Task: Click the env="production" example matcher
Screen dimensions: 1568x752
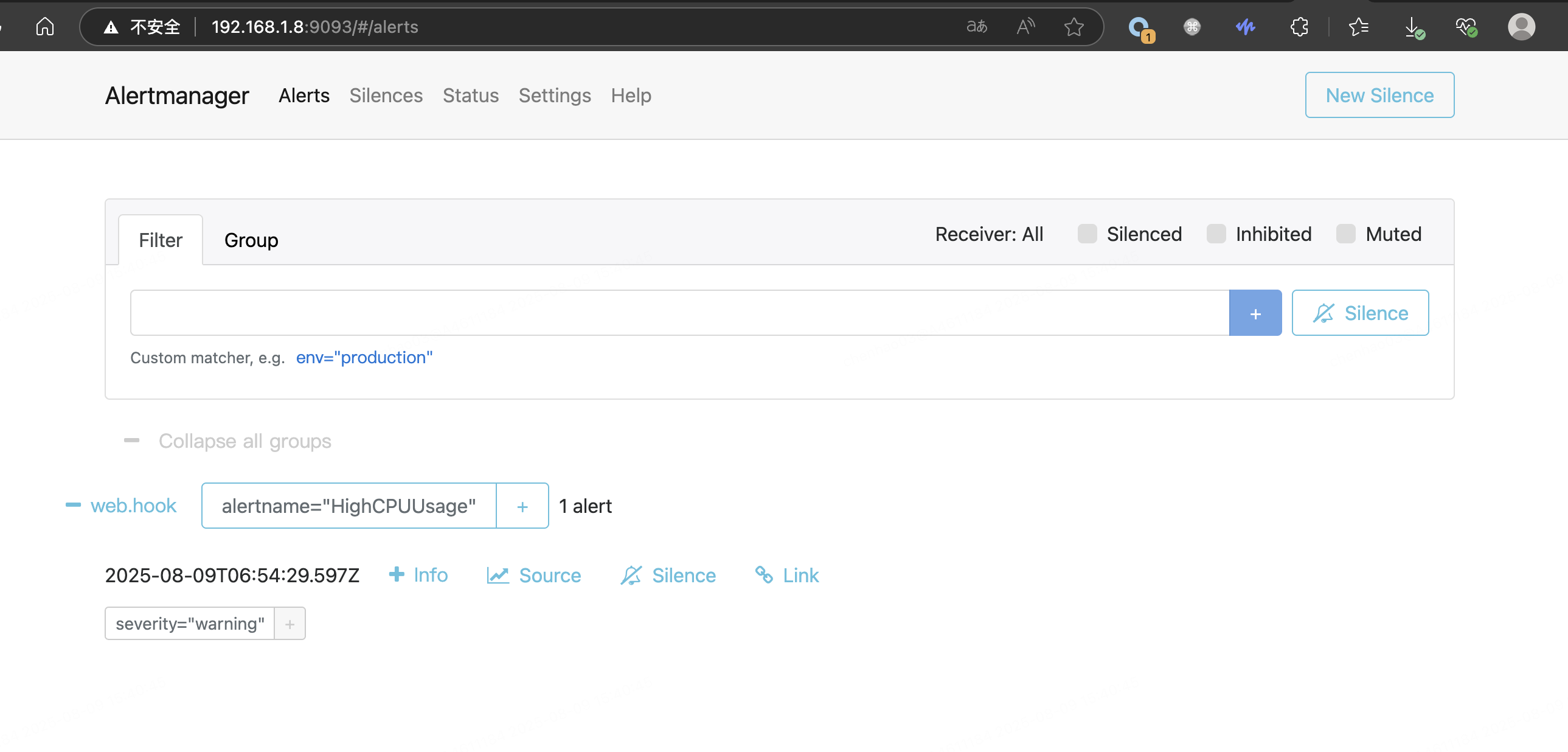Action: 364,357
